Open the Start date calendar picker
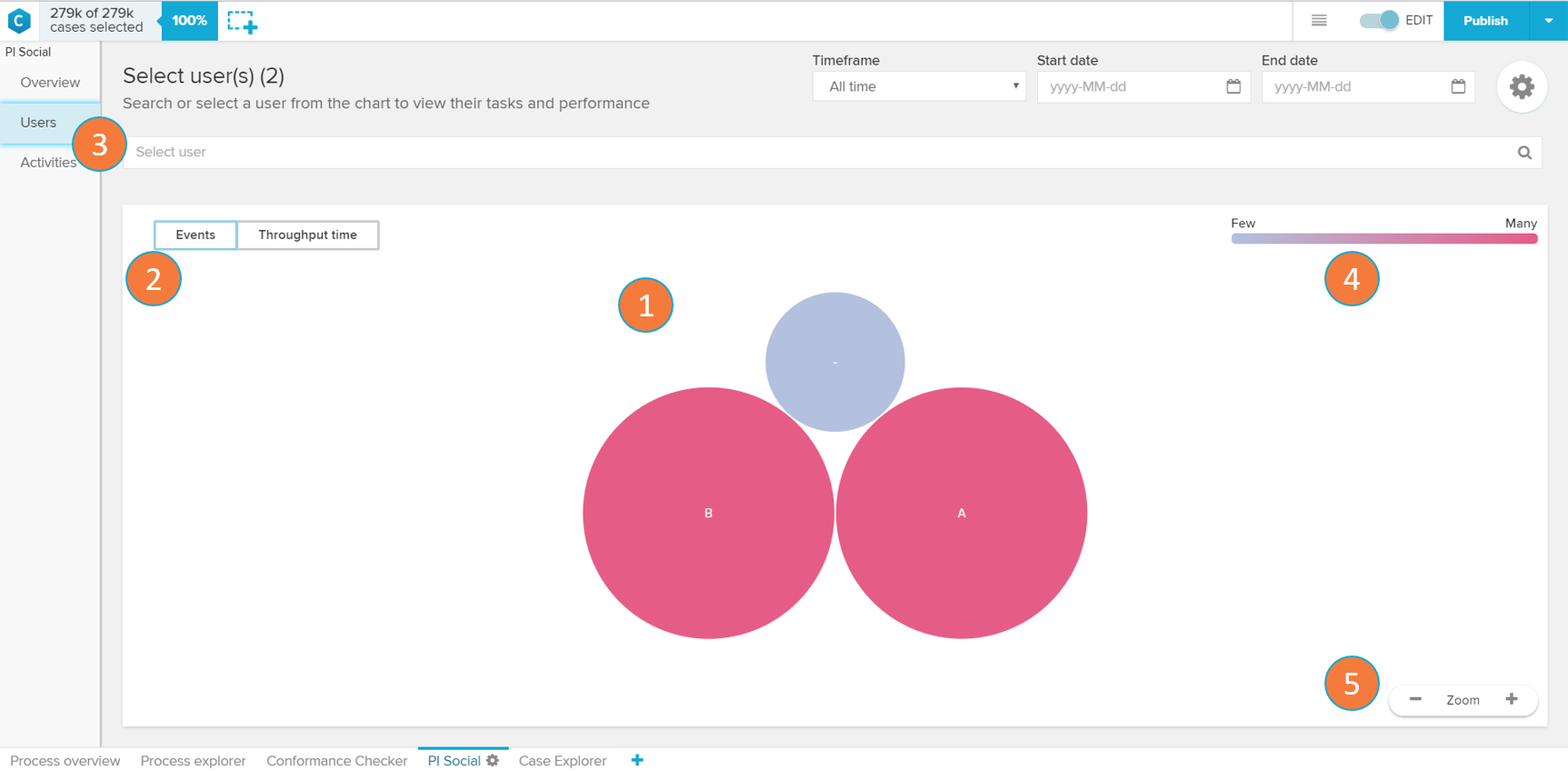Screen dimensions: 1568x771 [x=1233, y=86]
